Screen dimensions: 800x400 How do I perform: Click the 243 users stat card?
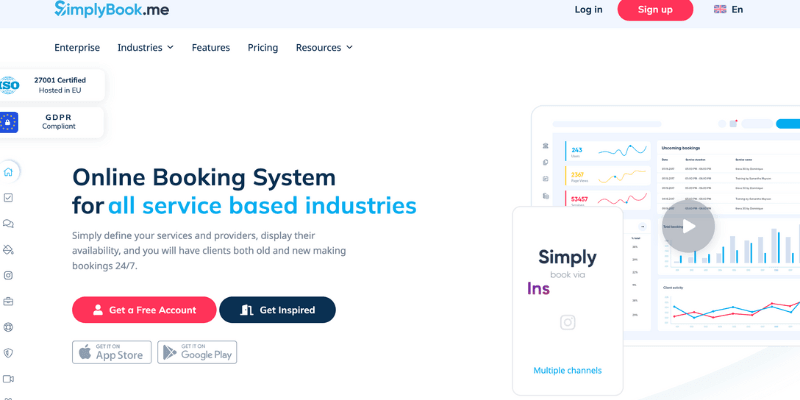point(608,151)
